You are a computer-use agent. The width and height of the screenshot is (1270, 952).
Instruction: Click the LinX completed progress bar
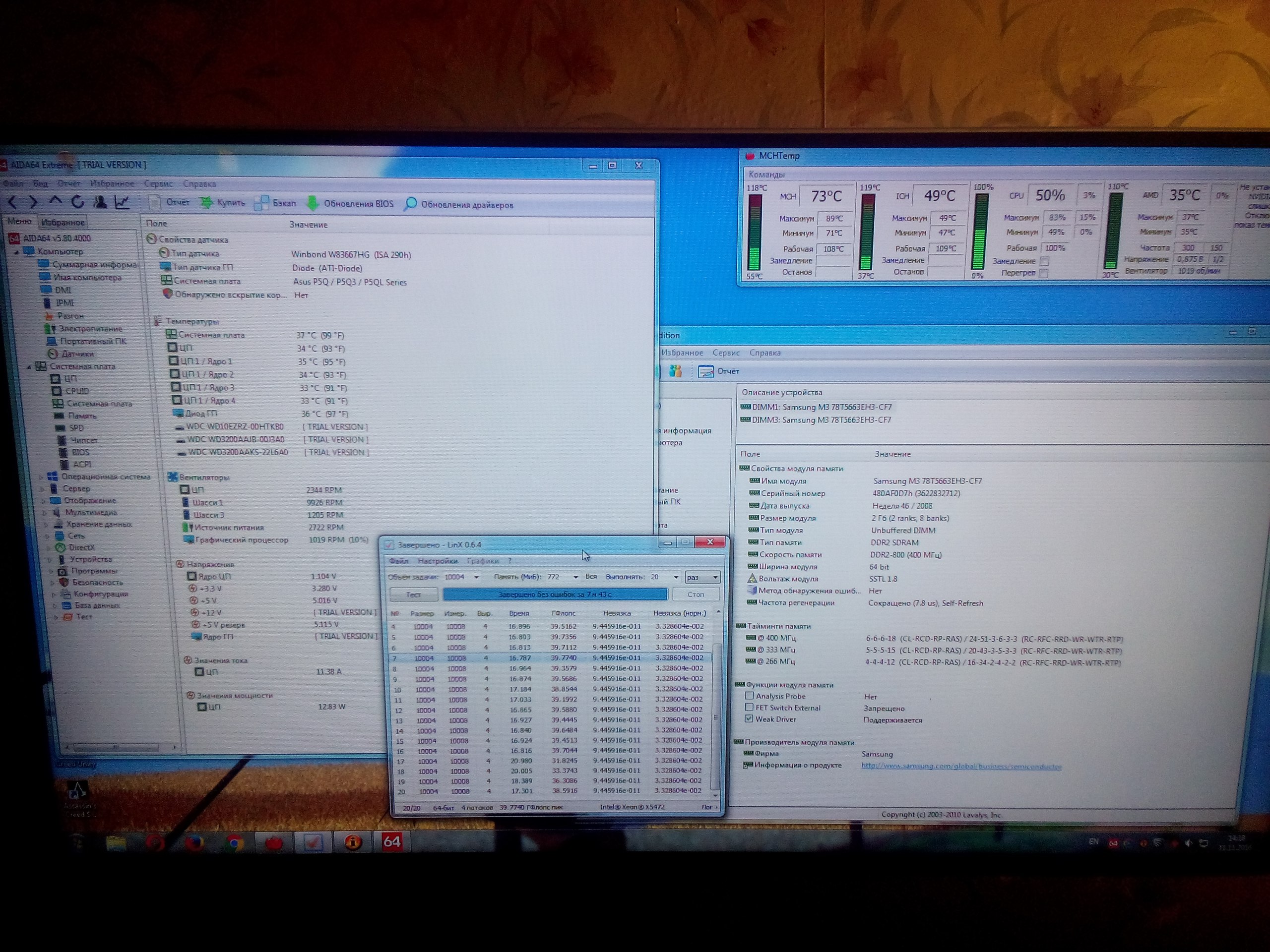pos(555,595)
